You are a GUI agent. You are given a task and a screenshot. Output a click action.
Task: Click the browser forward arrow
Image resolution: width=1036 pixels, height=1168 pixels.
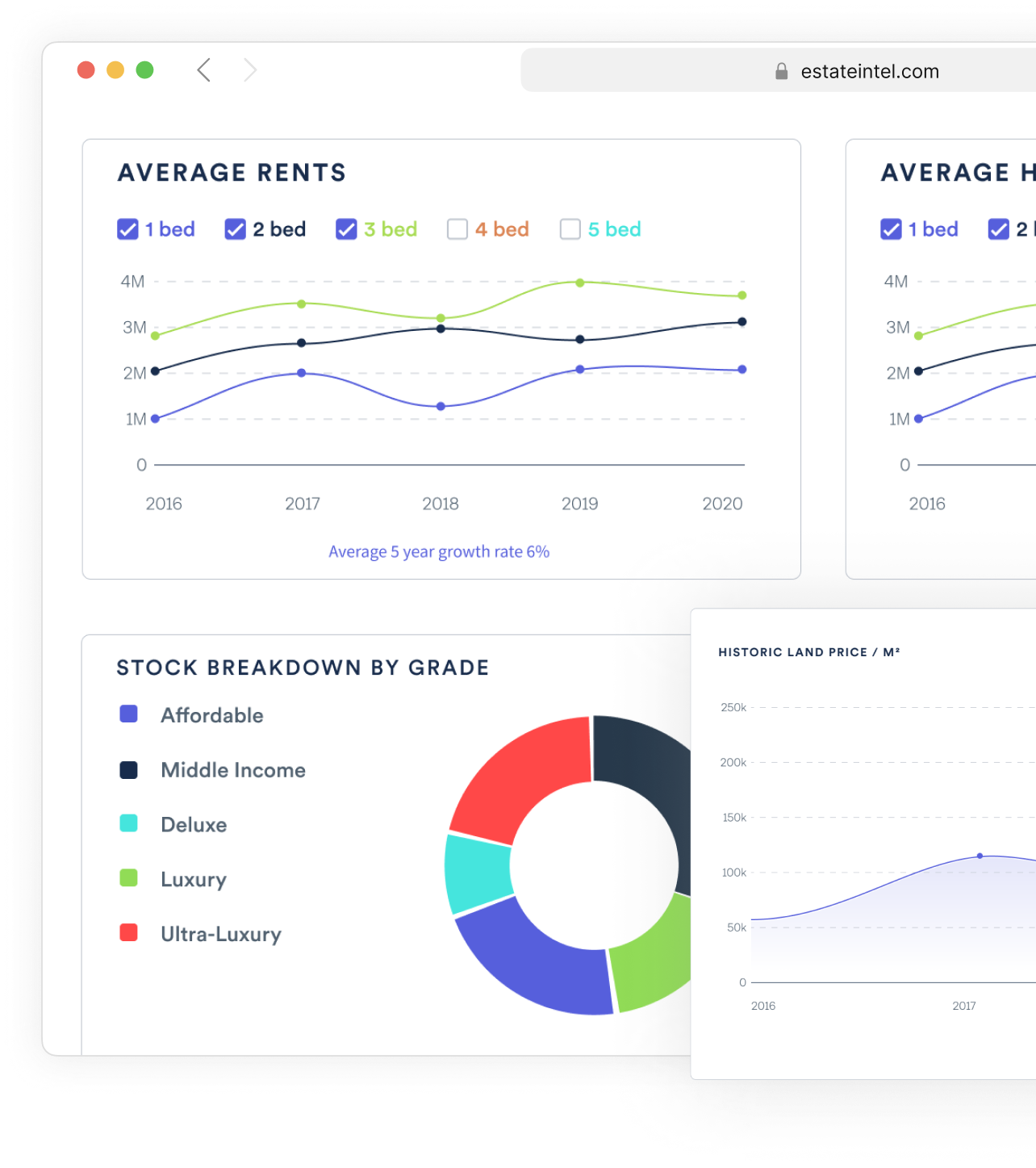250,70
